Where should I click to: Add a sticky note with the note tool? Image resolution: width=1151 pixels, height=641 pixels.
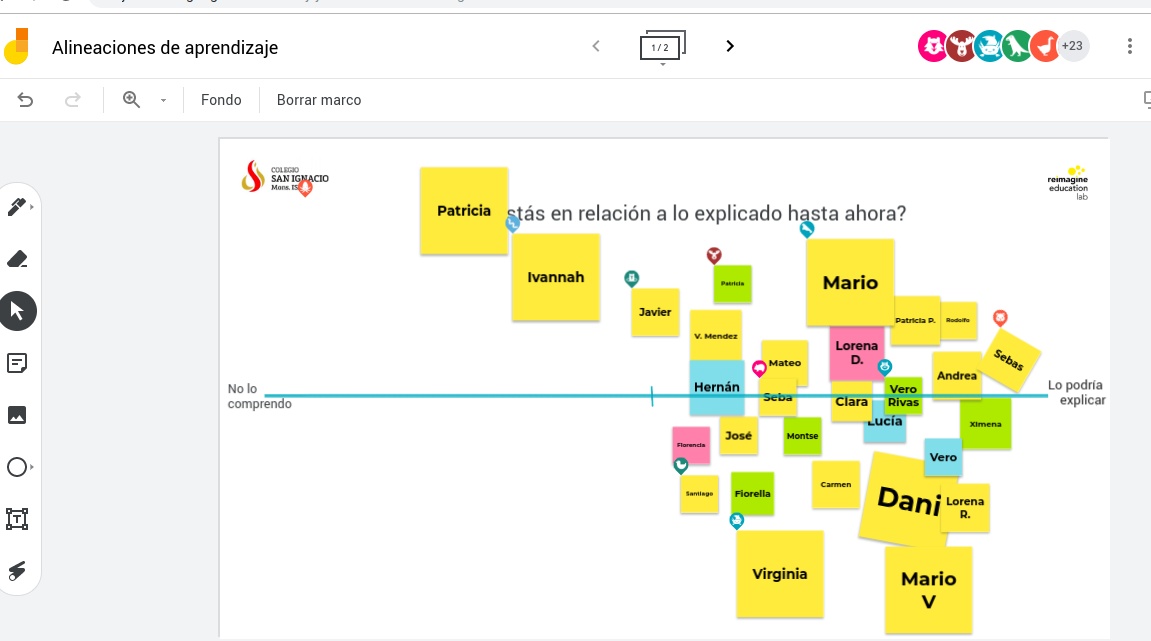click(x=17, y=363)
